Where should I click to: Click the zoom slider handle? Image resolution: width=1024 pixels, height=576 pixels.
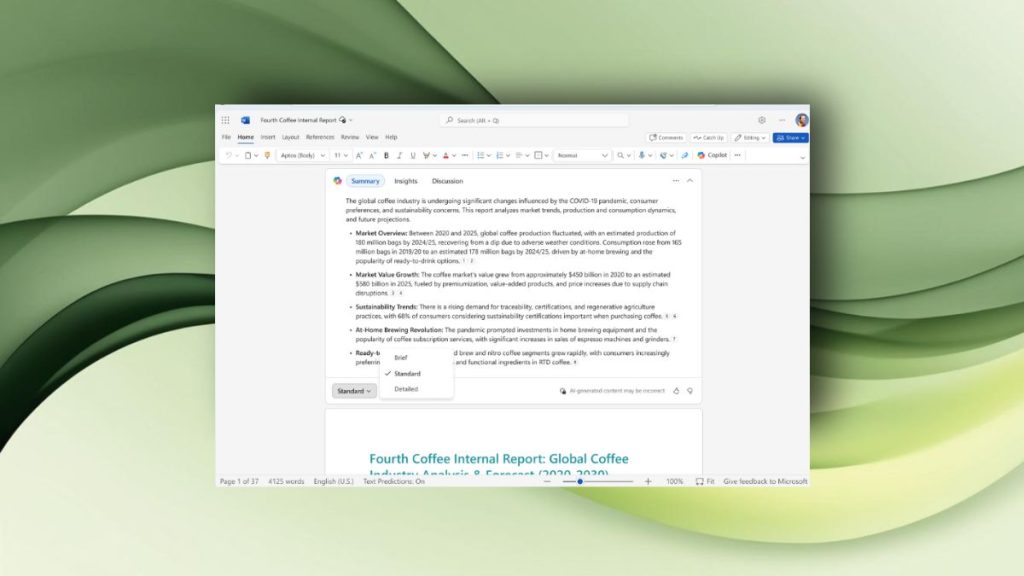pos(580,481)
